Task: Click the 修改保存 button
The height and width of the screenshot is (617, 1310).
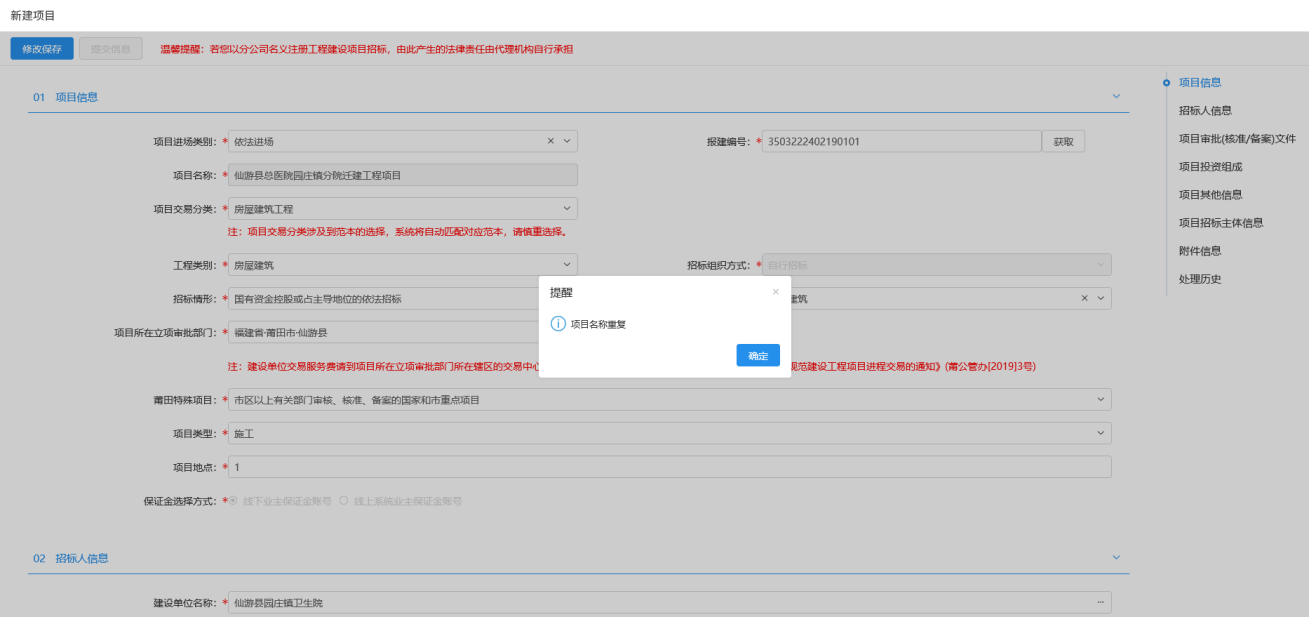Action: point(42,49)
